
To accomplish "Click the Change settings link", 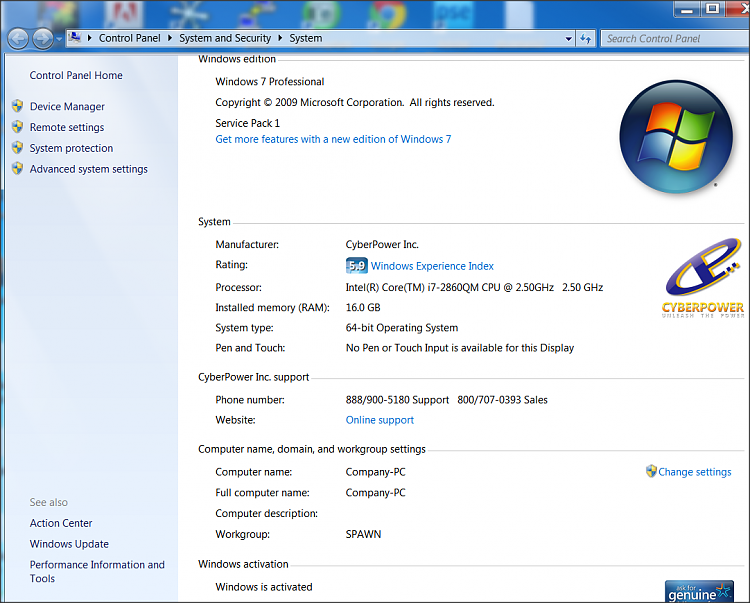I will pyautogui.click(x=695, y=472).
